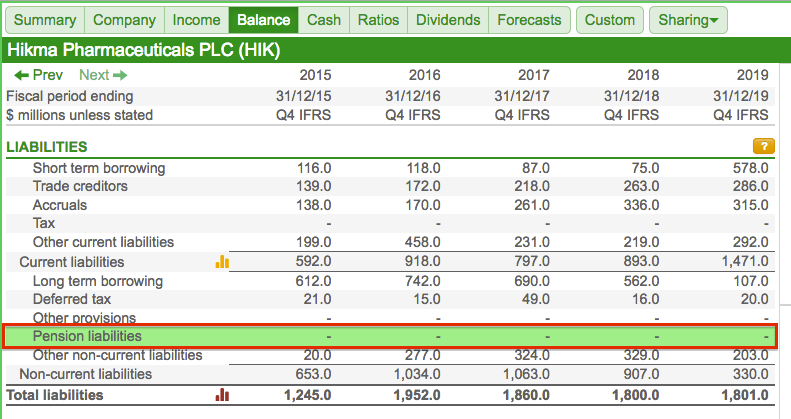This screenshot has width=791, height=419.
Task: Click the 2019 column header
Action: coord(753,75)
